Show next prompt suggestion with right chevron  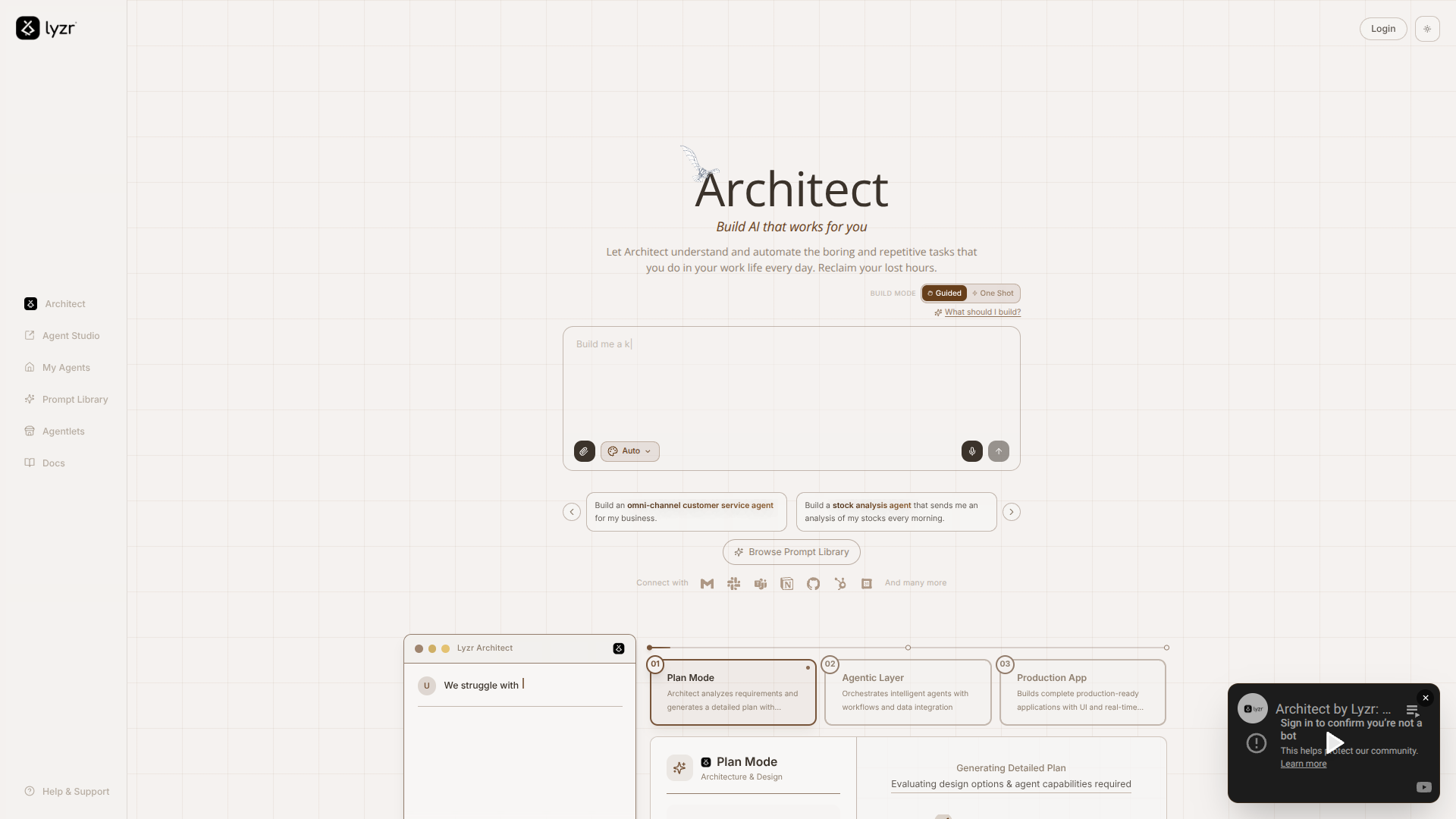[x=1012, y=512]
